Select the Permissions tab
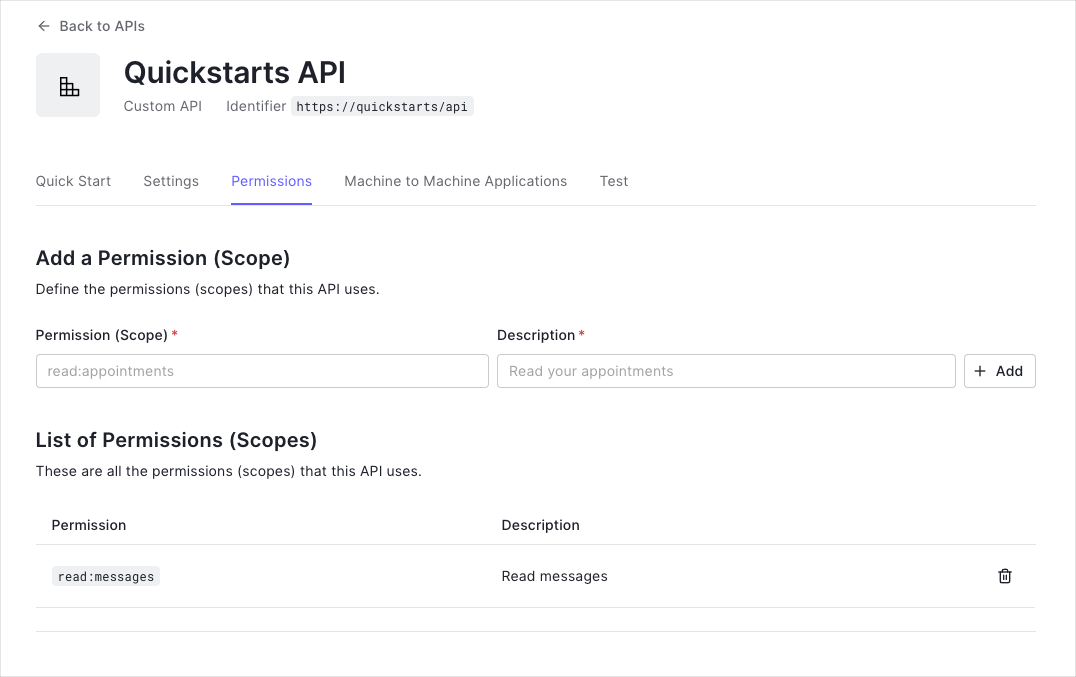The height and width of the screenshot is (677, 1076). [271, 181]
